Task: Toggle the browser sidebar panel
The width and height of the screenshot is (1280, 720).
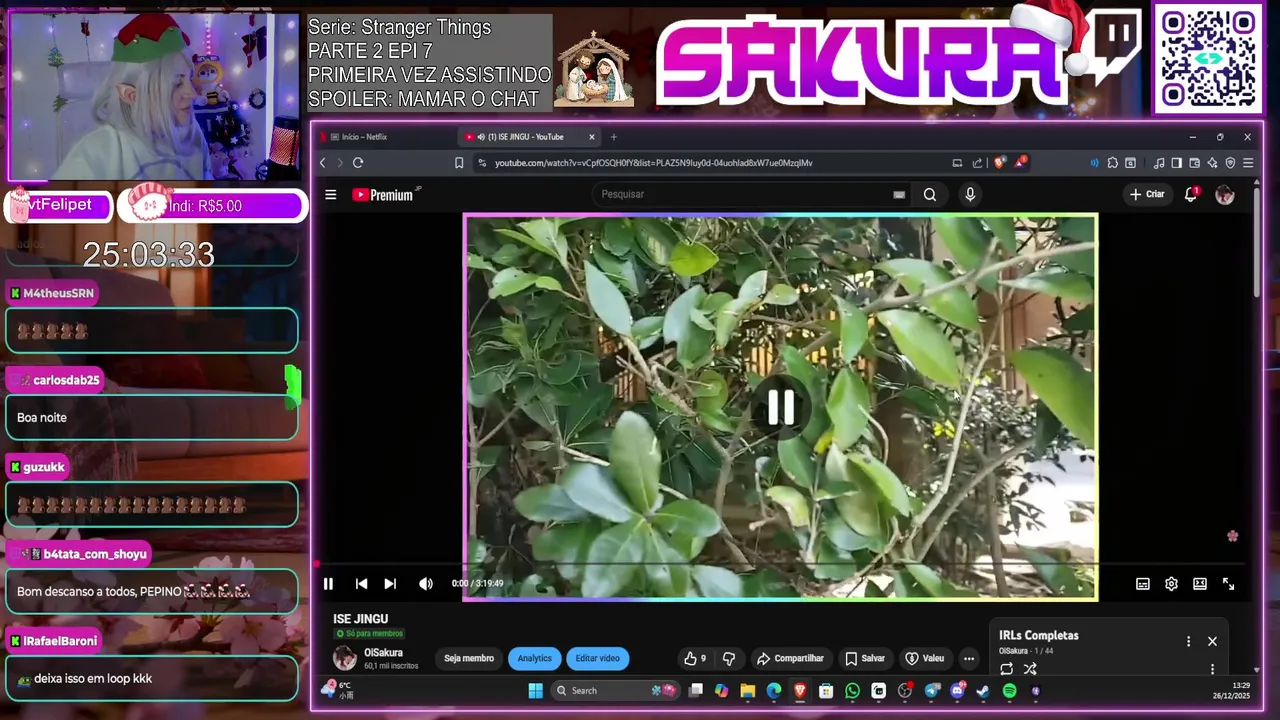Action: (1176, 163)
